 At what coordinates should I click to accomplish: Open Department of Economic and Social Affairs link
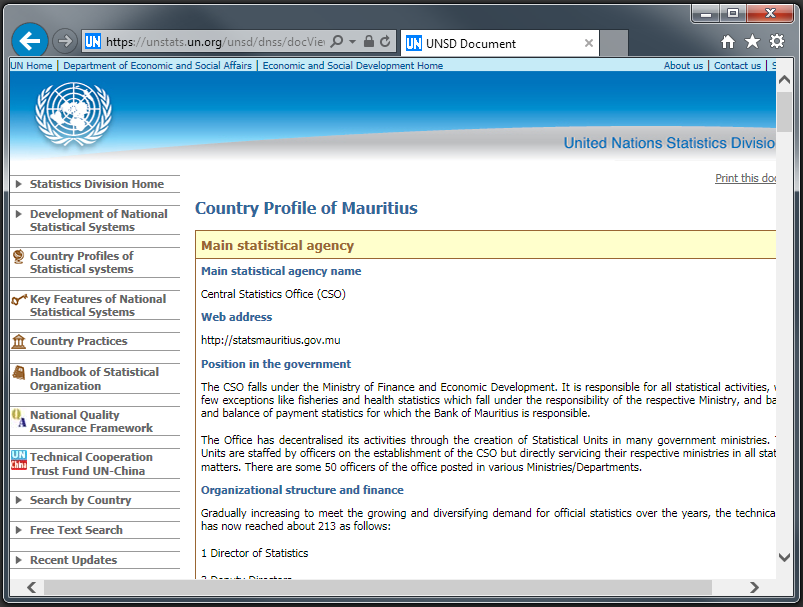point(157,66)
